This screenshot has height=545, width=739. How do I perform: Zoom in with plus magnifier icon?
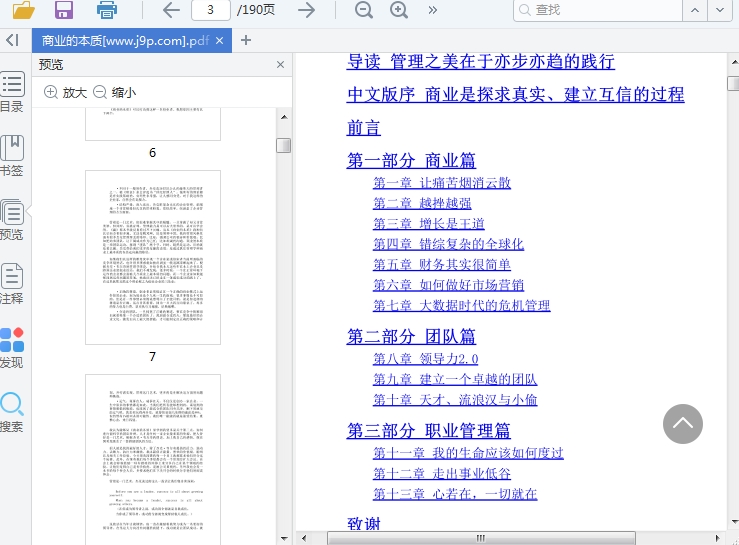(399, 10)
